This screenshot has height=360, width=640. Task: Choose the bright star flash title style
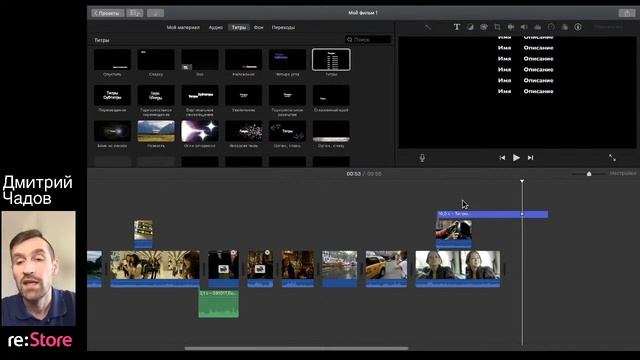click(x=200, y=131)
